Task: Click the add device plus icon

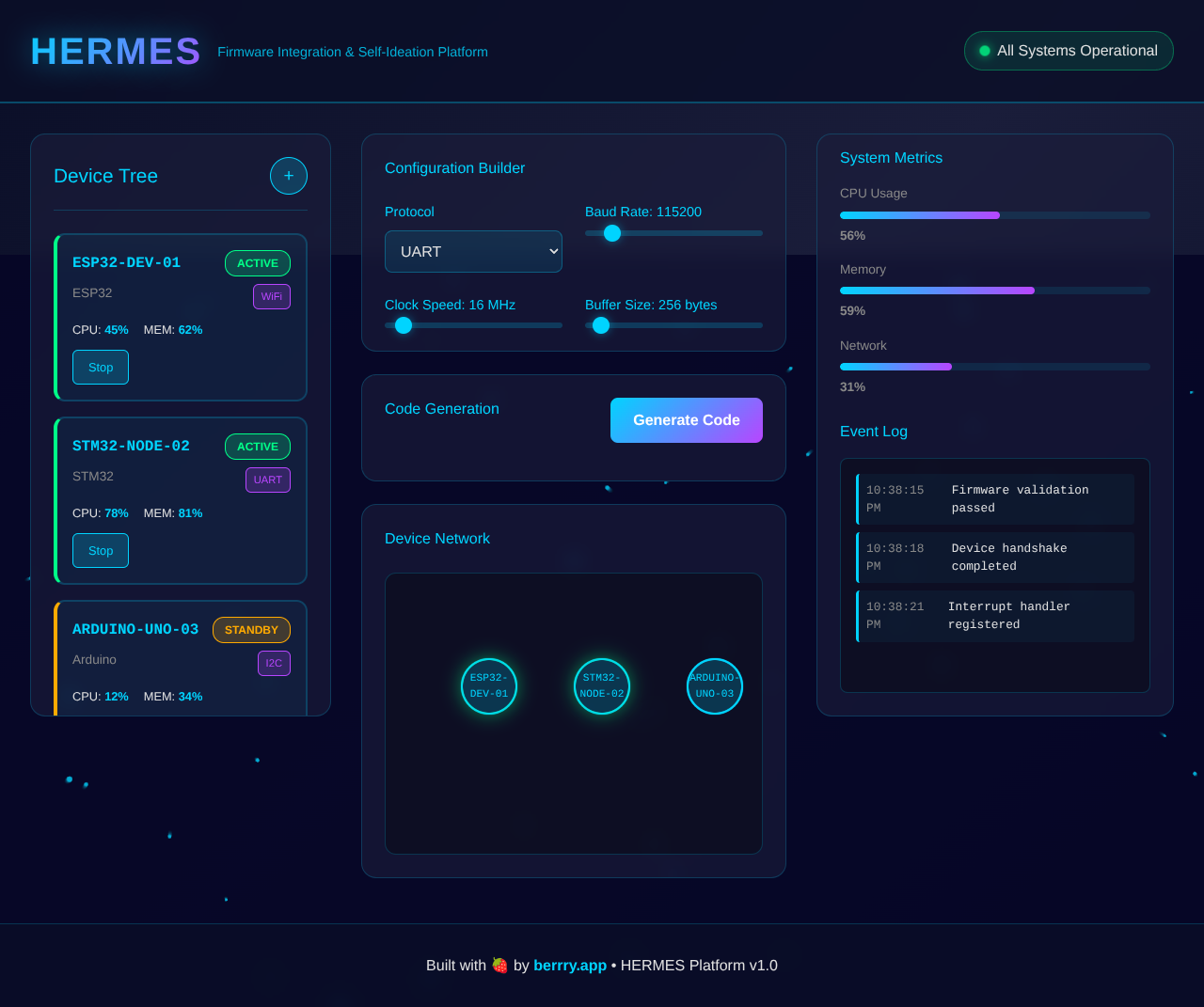Action: [x=288, y=176]
